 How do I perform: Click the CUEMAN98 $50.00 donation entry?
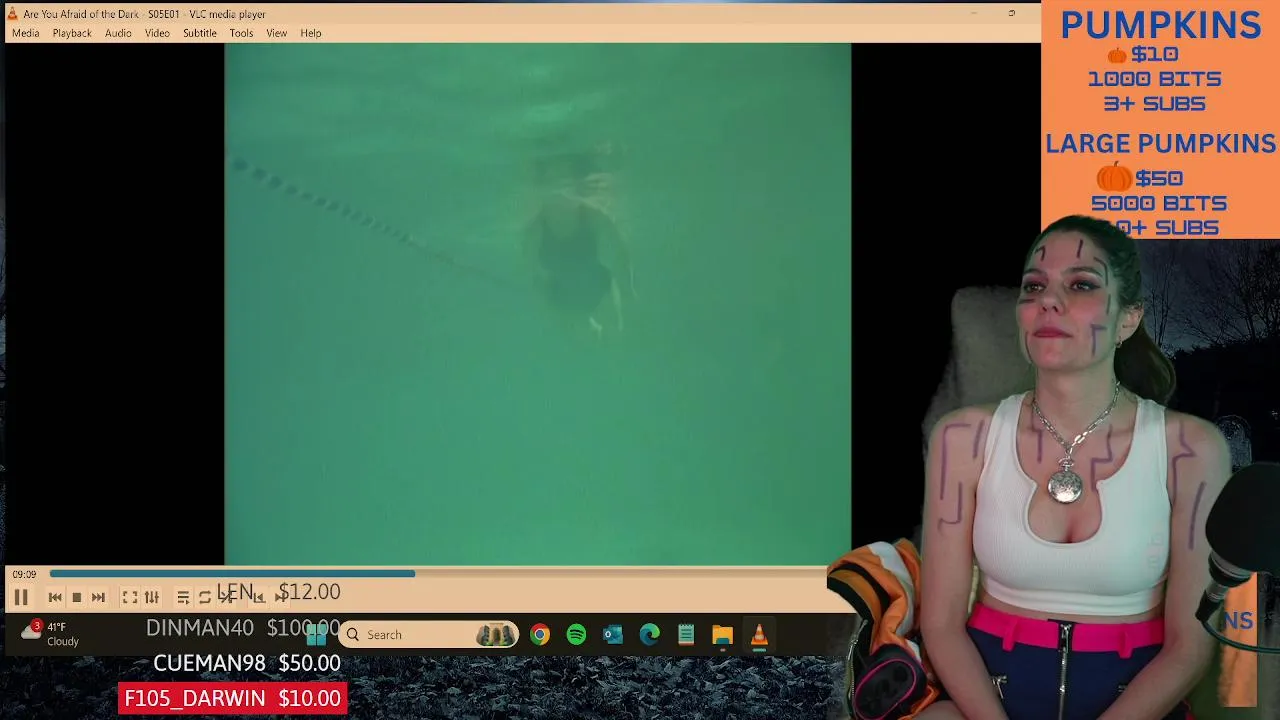coord(247,663)
